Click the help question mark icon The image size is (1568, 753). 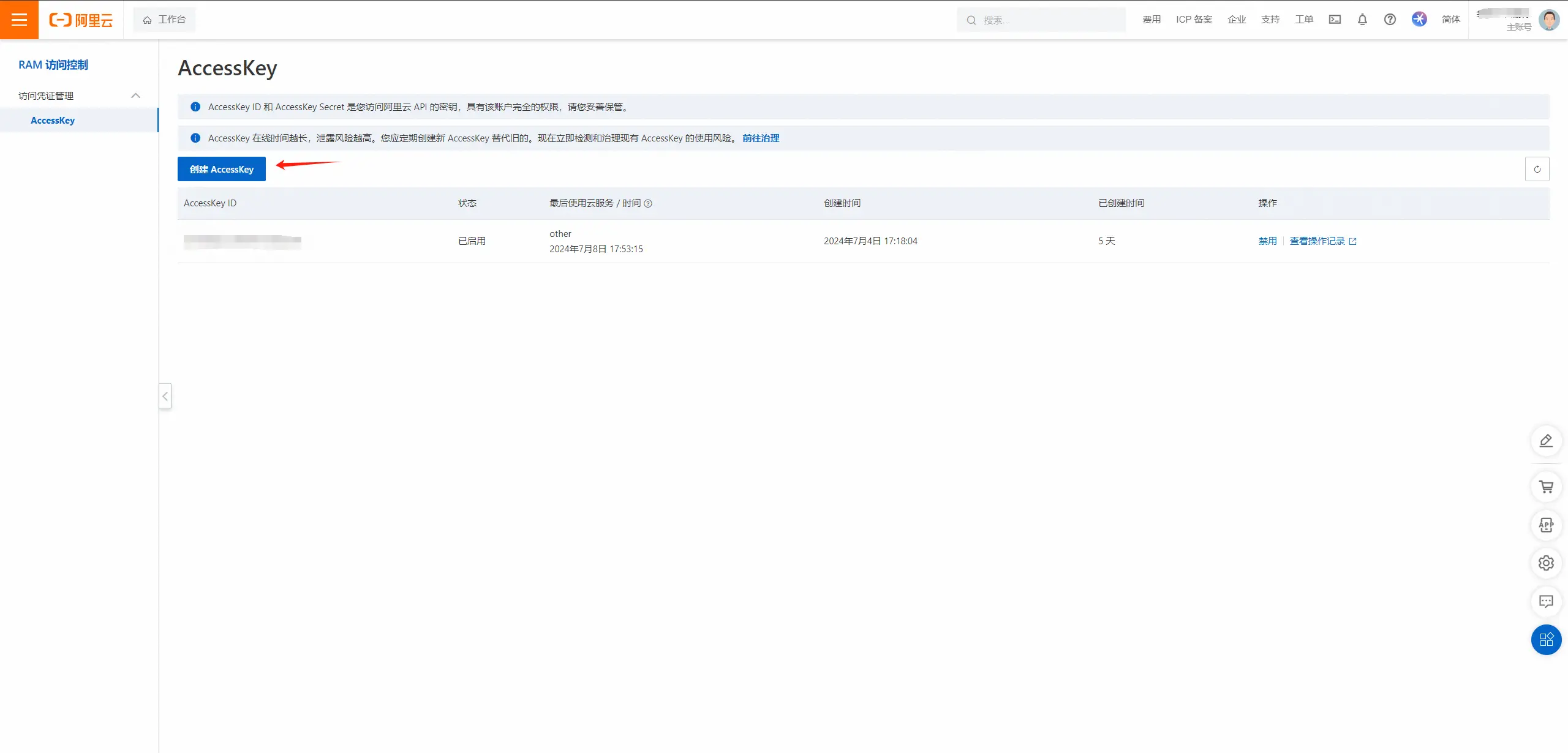1390,20
